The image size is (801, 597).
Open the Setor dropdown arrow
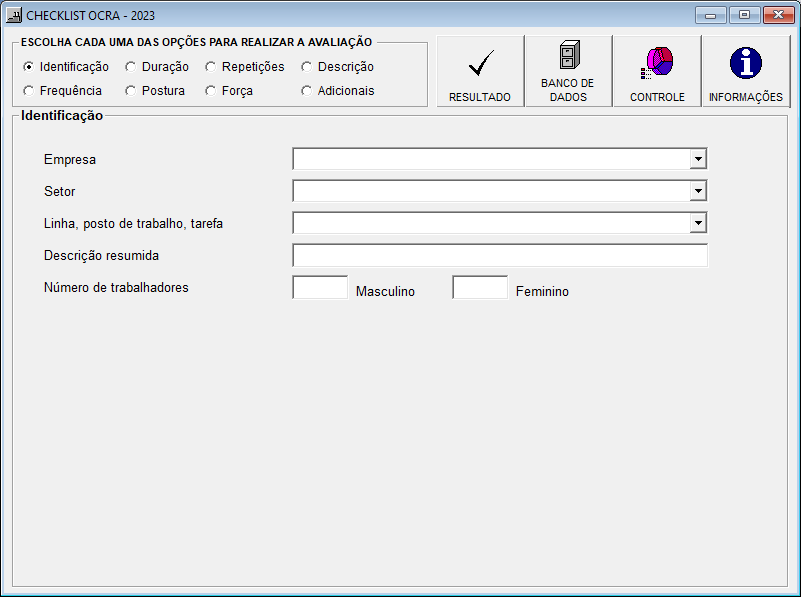click(x=698, y=191)
